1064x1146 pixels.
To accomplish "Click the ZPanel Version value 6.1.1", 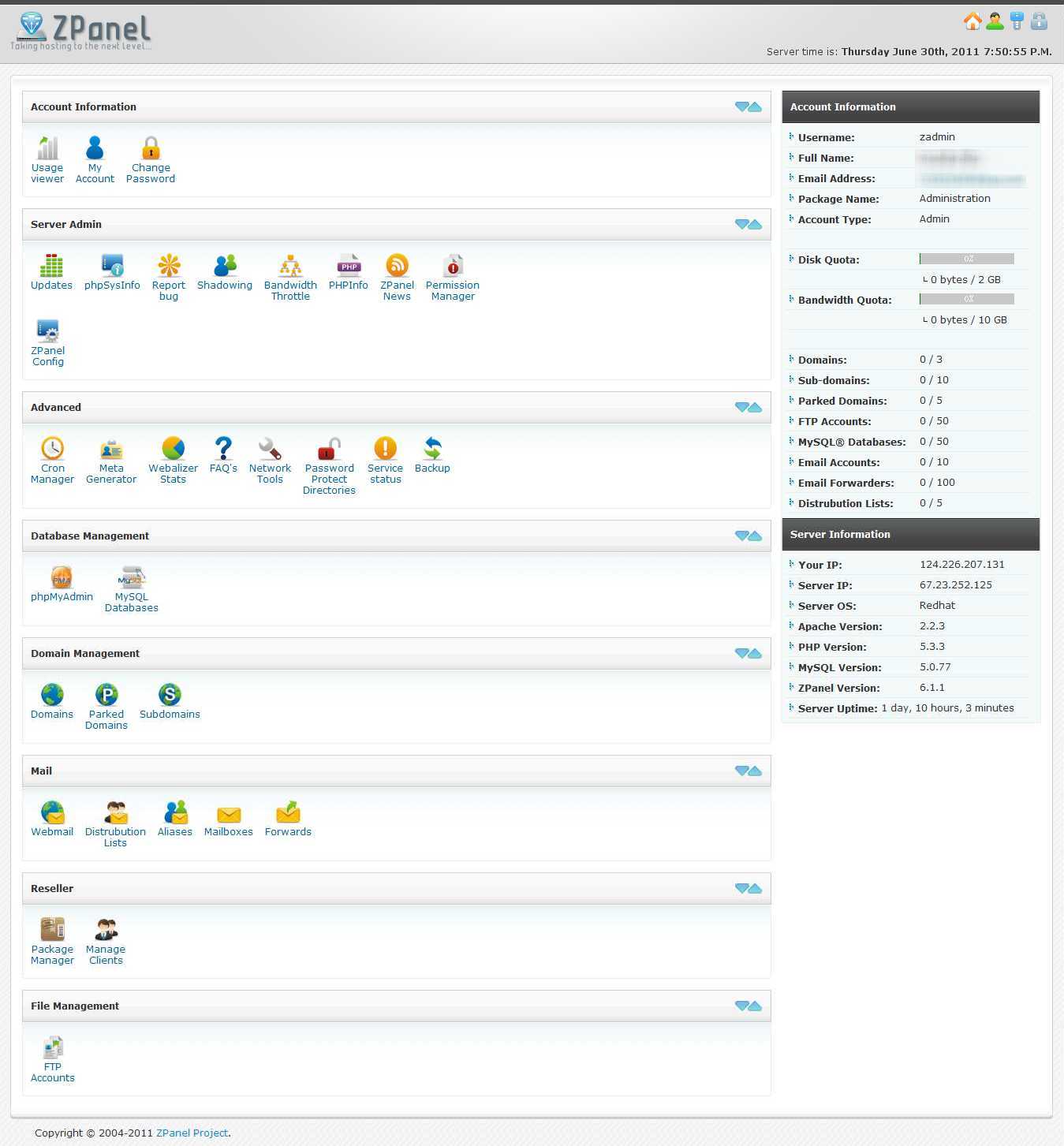I will click(x=932, y=687).
